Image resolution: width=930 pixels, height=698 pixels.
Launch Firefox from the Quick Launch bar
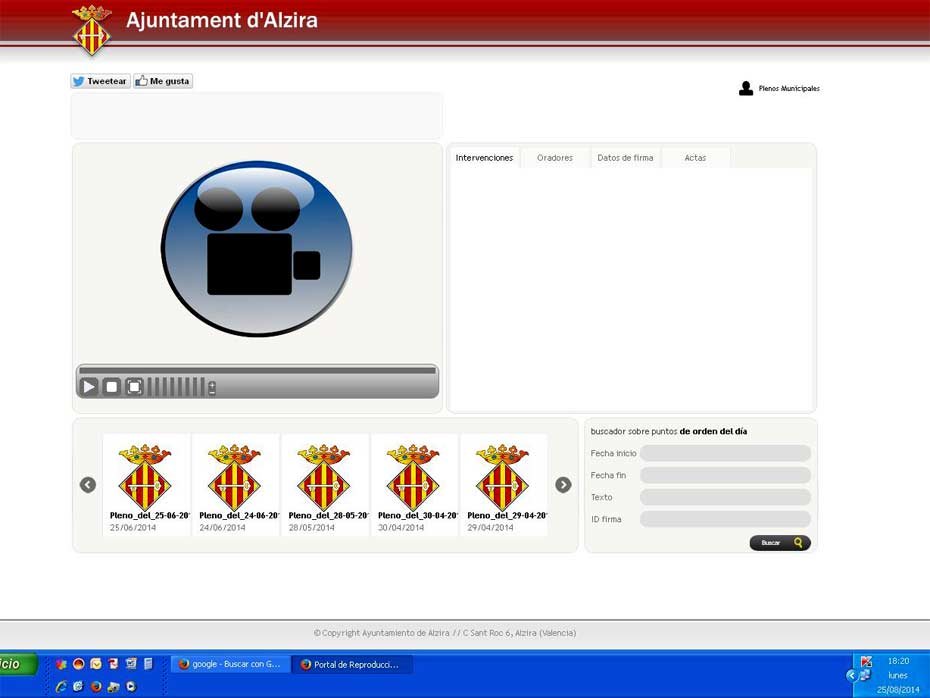pos(95,686)
